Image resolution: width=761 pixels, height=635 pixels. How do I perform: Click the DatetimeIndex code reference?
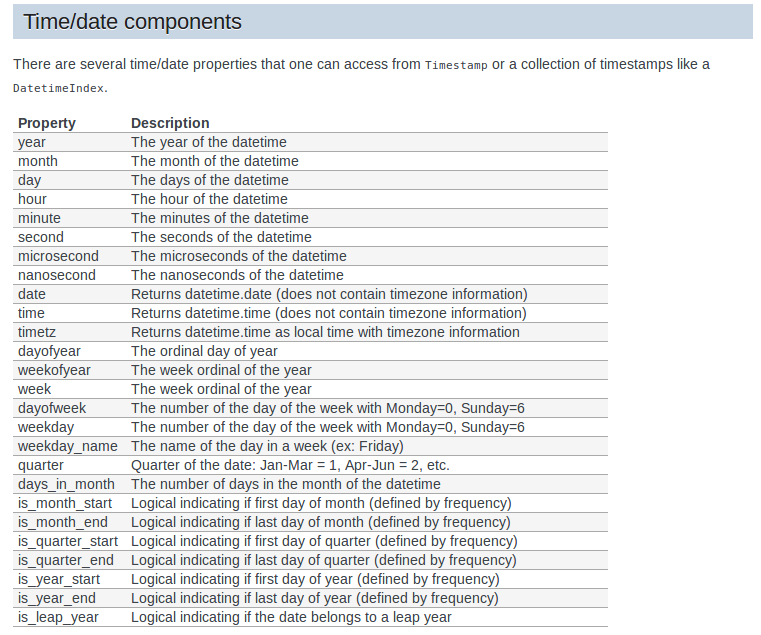click(x=59, y=88)
